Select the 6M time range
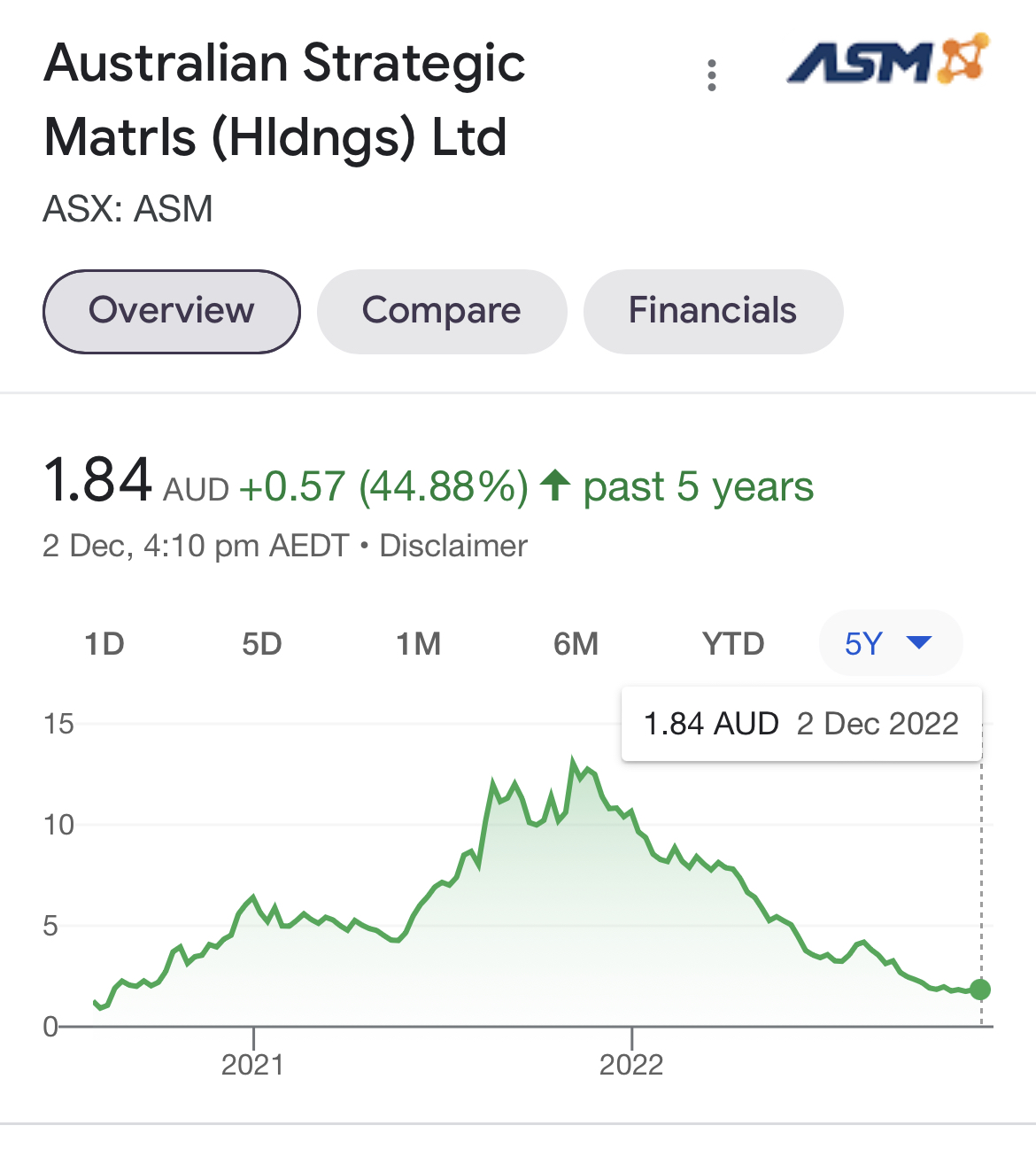Viewport: 1036px width, 1149px height. [576, 643]
